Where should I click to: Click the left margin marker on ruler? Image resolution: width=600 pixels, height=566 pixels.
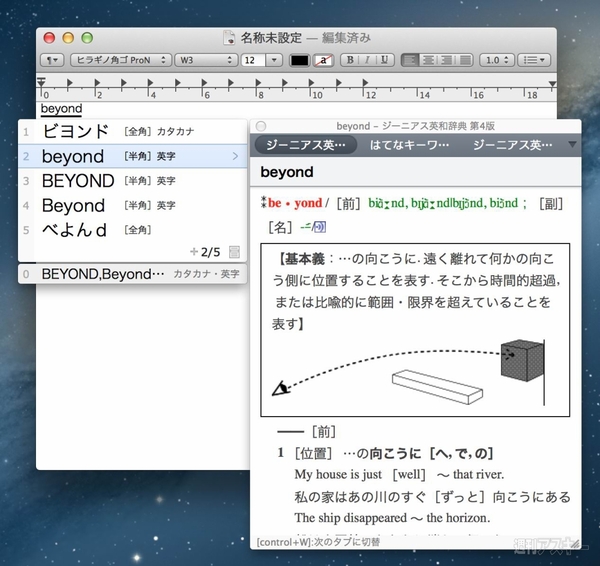(x=41, y=82)
